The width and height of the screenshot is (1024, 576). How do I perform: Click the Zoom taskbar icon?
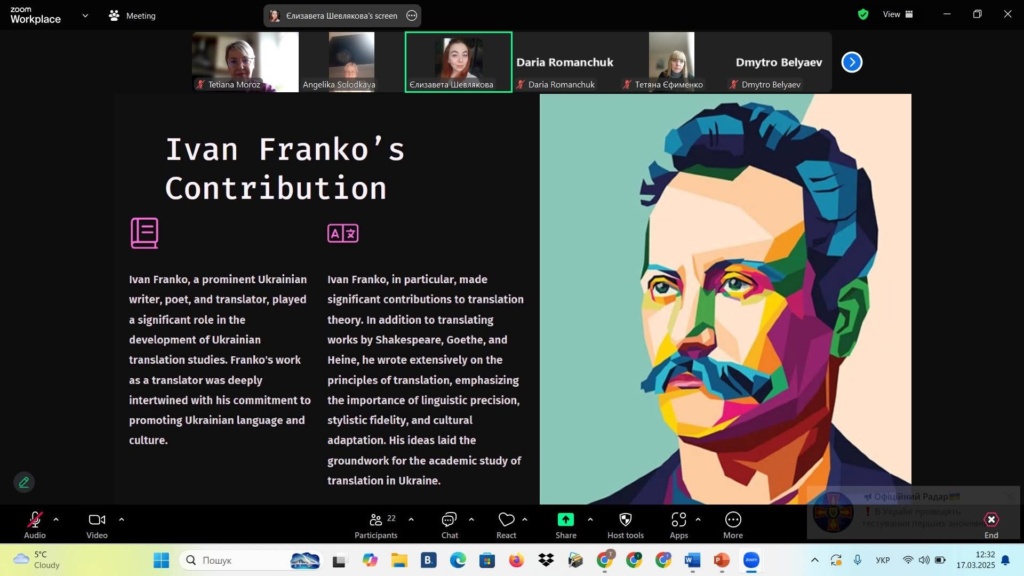(x=752, y=560)
